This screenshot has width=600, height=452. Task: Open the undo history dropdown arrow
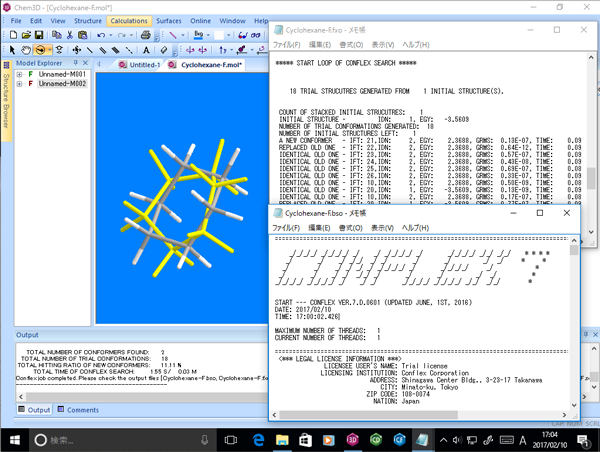pos(111,35)
